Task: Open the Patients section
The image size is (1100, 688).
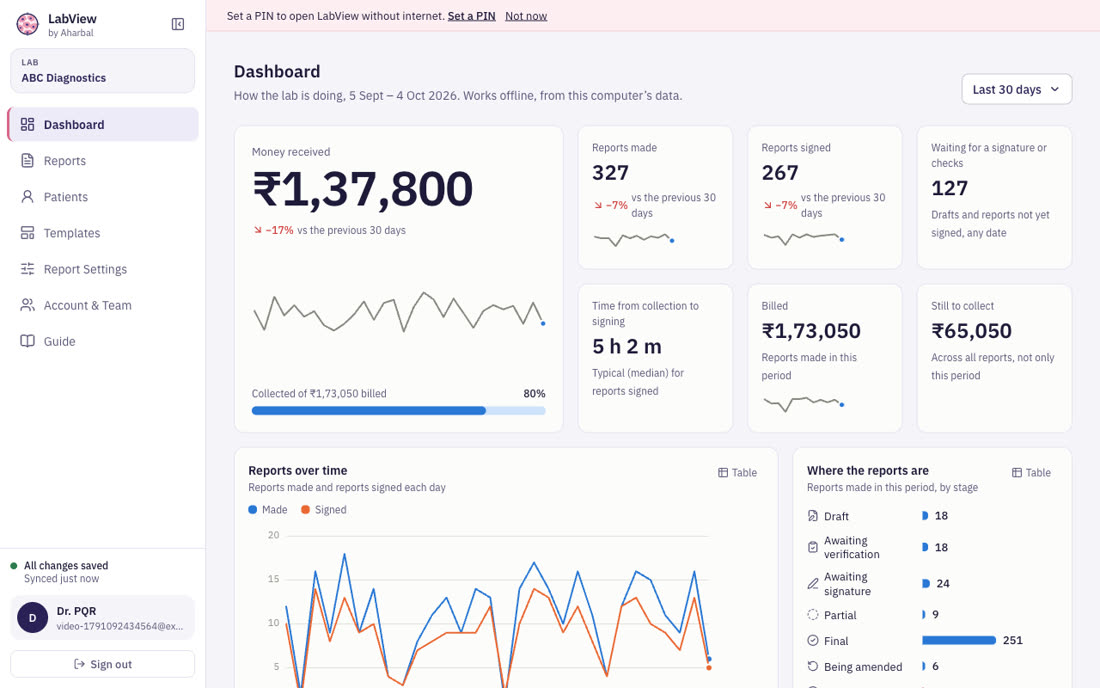Action: (103, 196)
